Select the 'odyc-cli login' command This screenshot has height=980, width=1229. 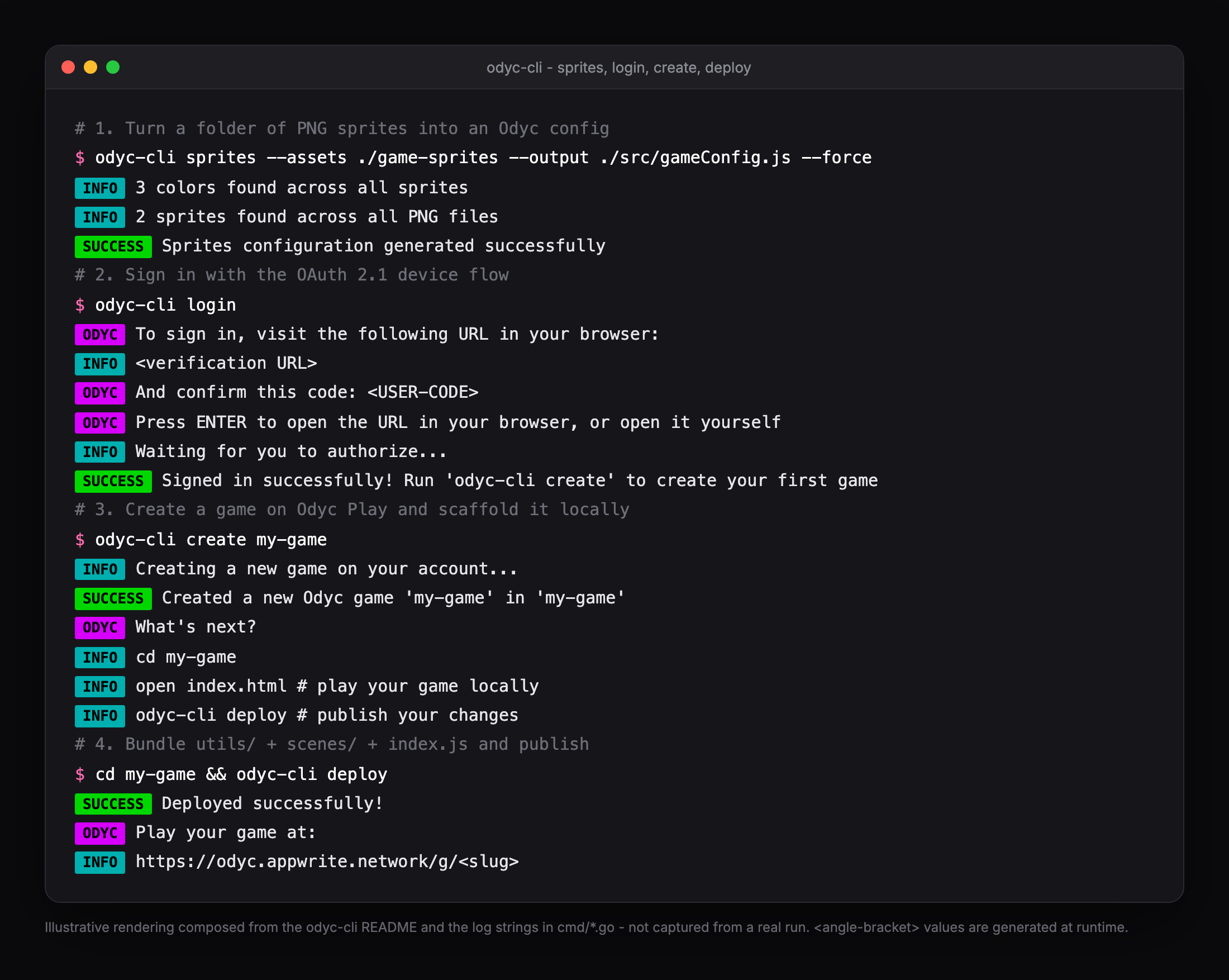point(165,305)
